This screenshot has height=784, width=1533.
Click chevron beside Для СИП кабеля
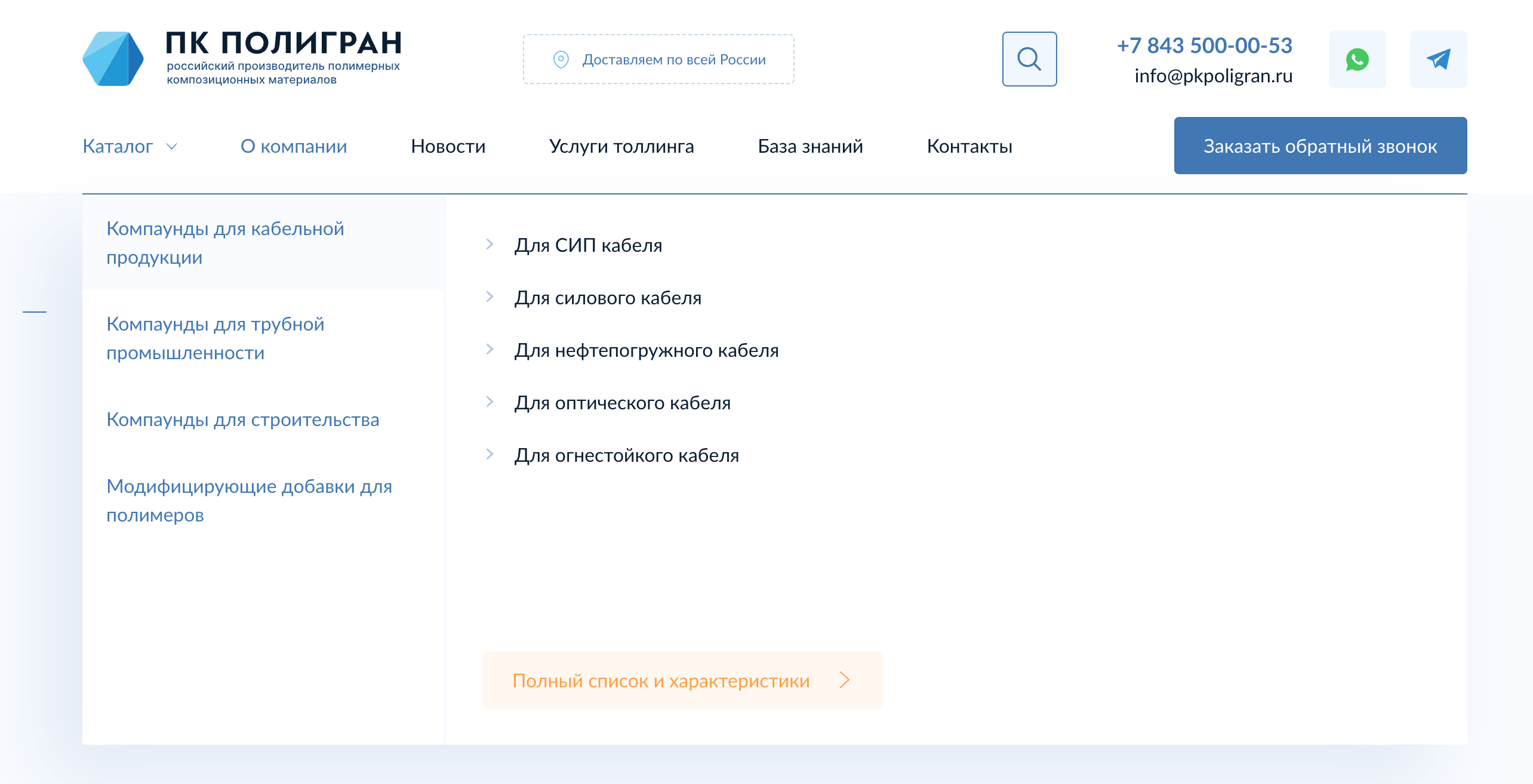pos(490,244)
